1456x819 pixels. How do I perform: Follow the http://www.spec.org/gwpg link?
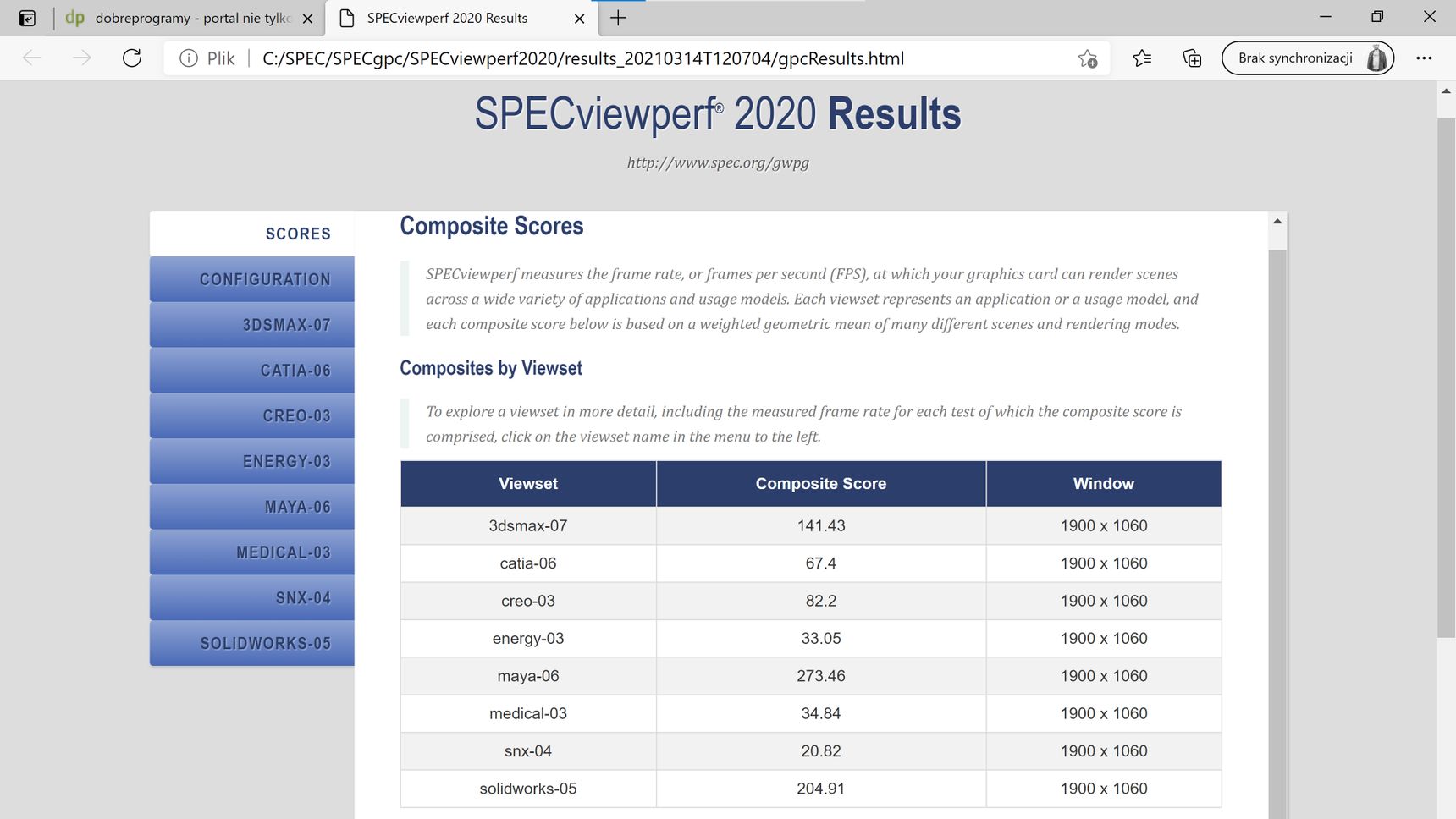point(718,162)
